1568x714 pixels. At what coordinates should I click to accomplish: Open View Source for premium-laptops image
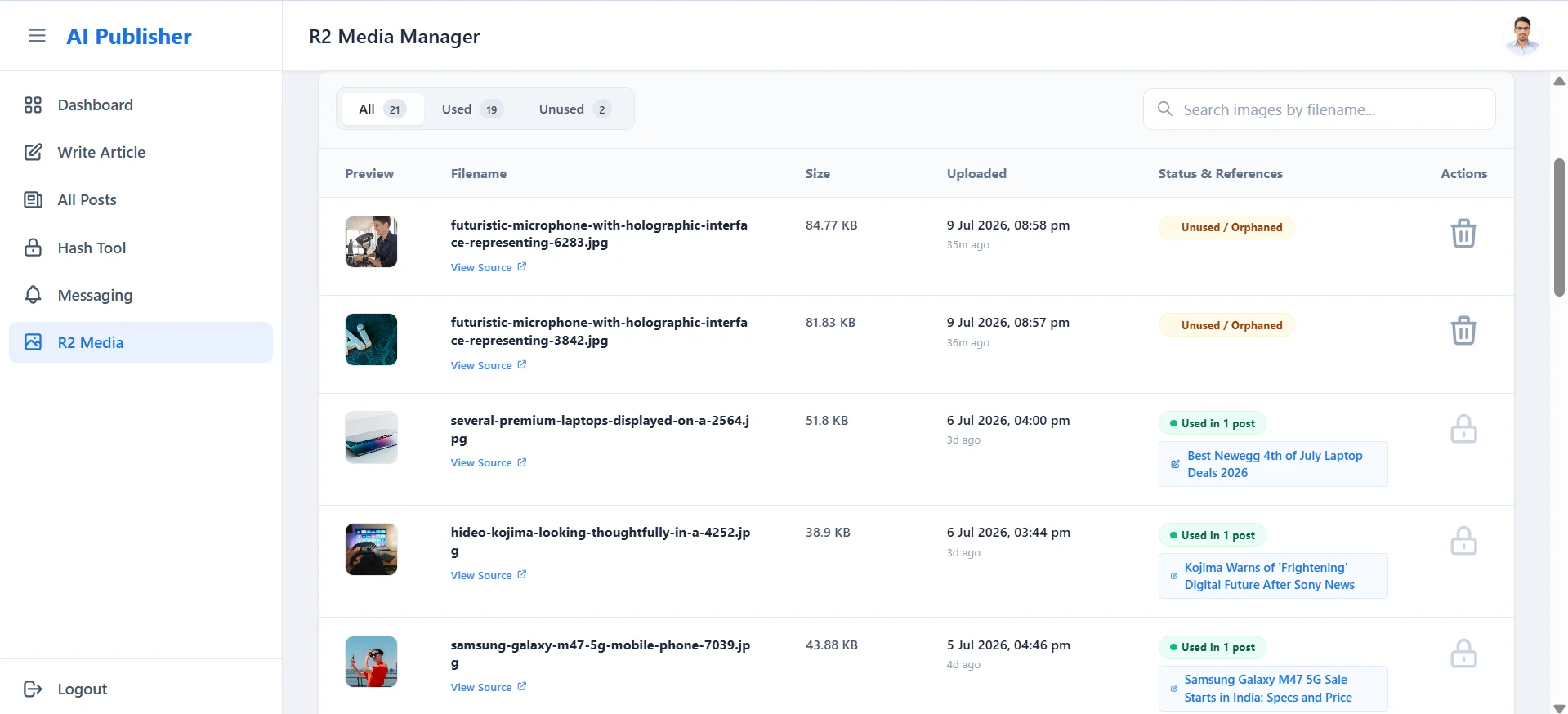coord(489,463)
